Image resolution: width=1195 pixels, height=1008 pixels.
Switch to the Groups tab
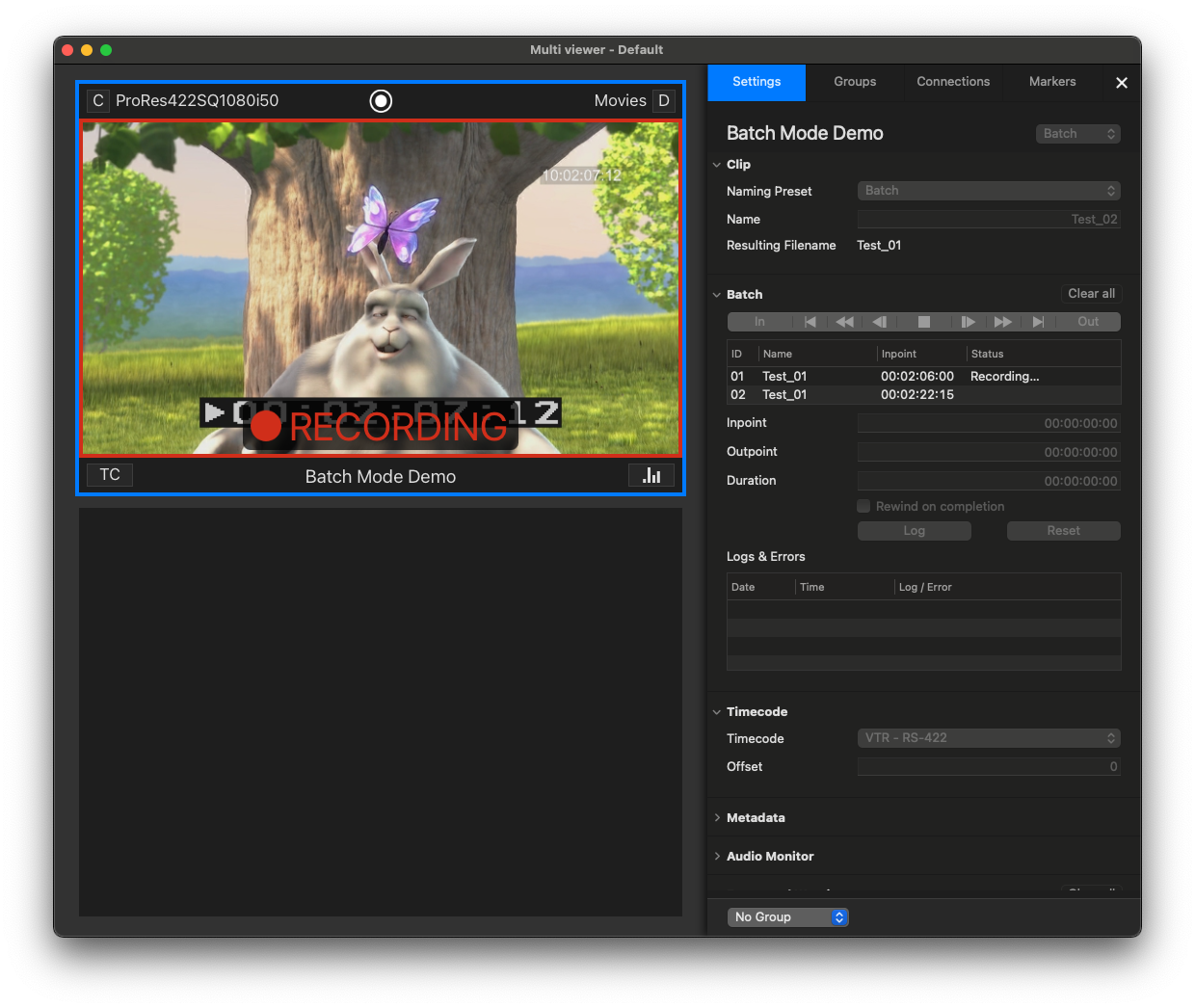(855, 83)
